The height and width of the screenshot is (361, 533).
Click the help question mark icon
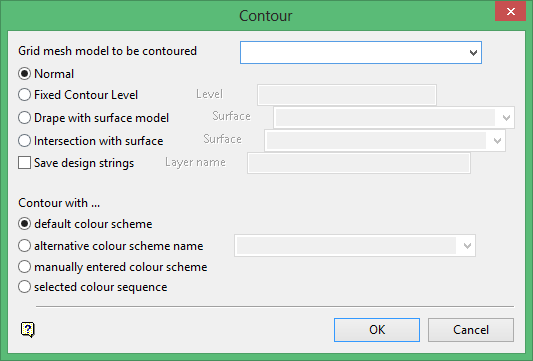click(28, 329)
